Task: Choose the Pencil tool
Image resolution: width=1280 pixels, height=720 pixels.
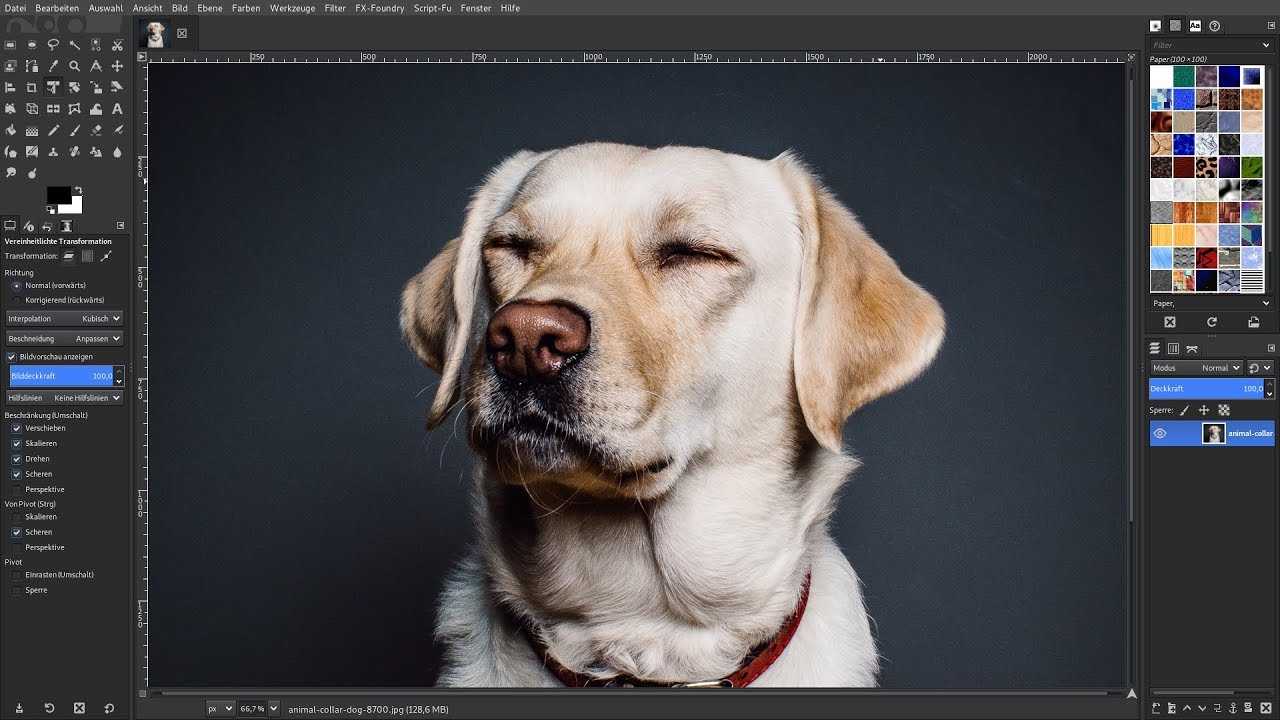Action: click(53, 131)
